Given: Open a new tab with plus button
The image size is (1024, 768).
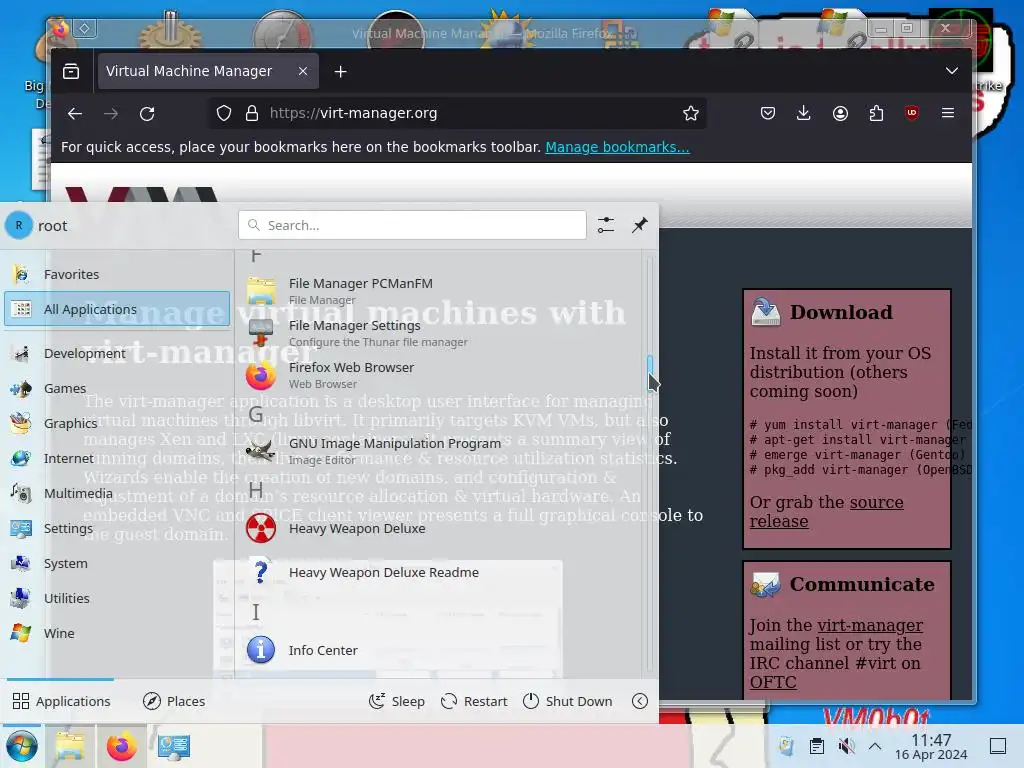Looking at the screenshot, I should click(340, 71).
